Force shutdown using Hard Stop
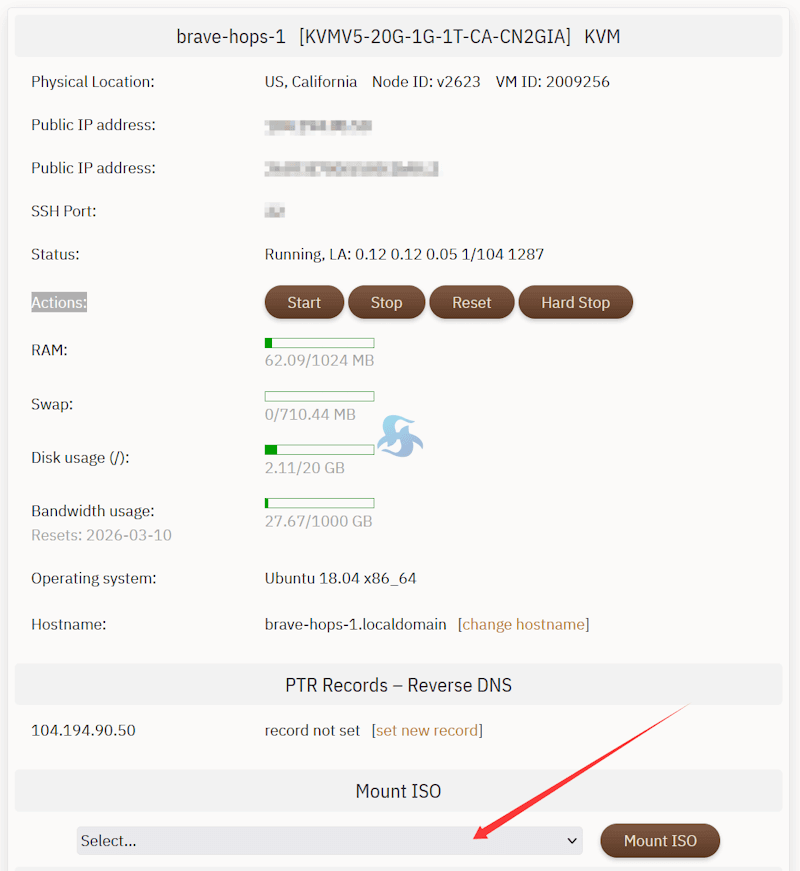This screenshot has height=871, width=800. click(576, 302)
